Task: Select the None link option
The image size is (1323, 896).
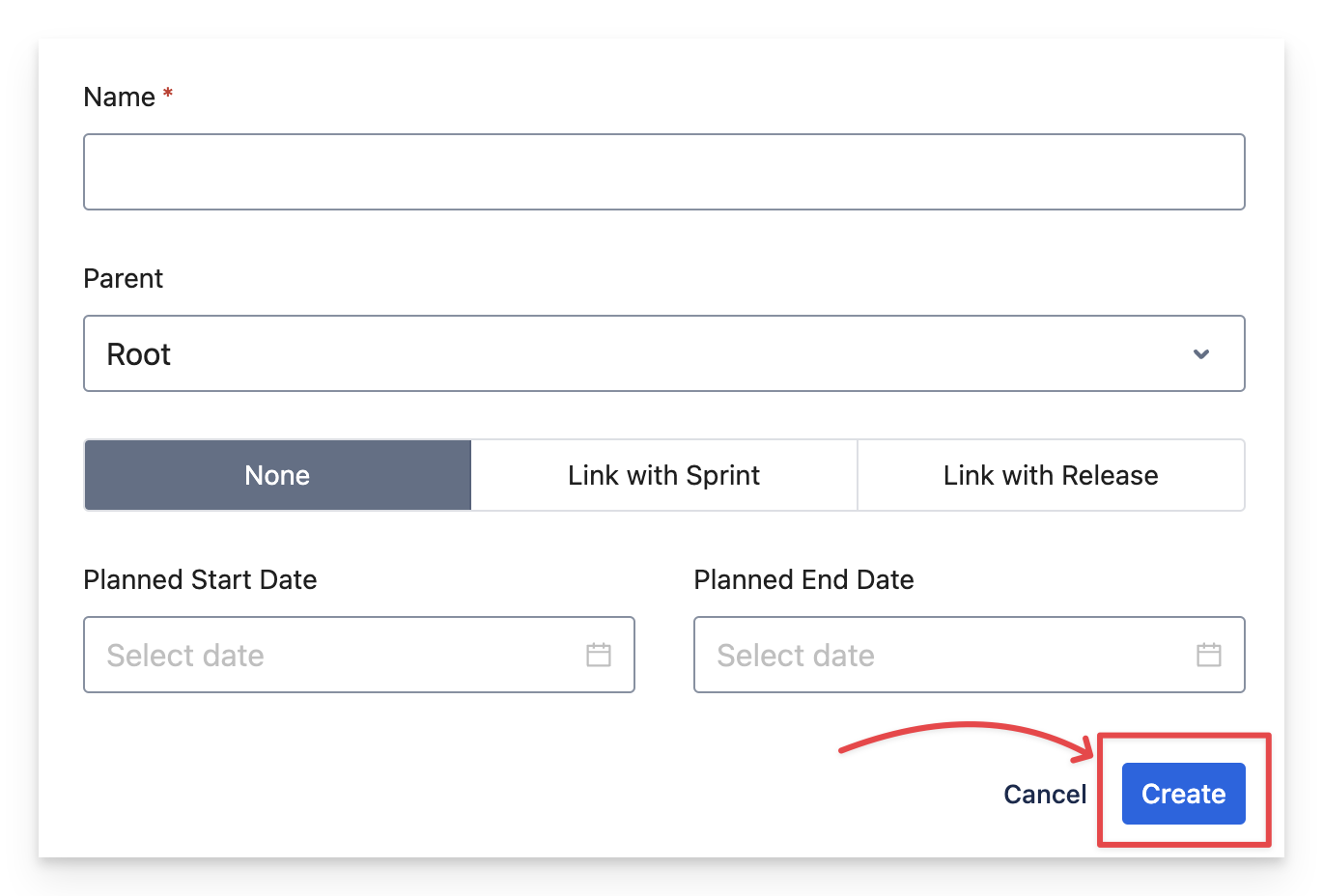Action: pos(277,475)
